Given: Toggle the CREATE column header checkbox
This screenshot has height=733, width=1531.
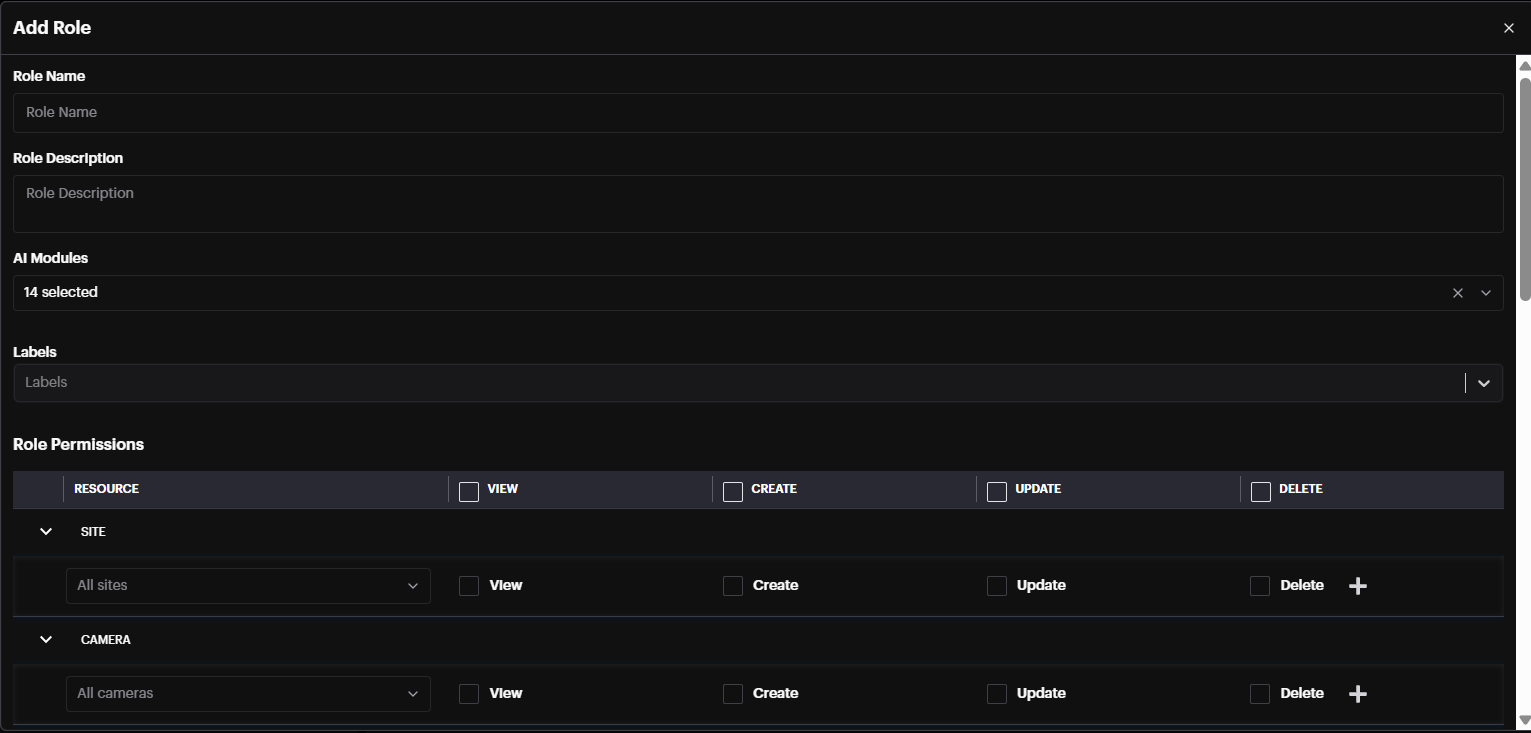Looking at the screenshot, I should coord(732,491).
